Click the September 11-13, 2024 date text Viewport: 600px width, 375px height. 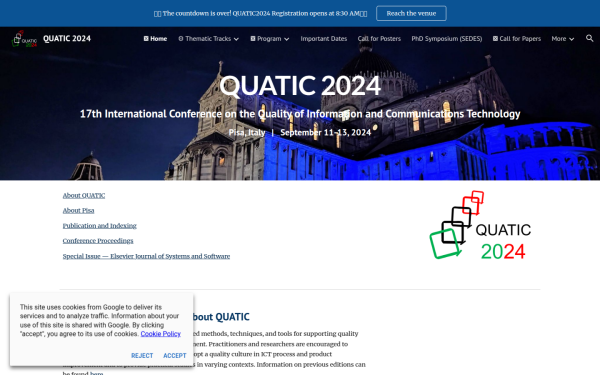click(x=326, y=132)
